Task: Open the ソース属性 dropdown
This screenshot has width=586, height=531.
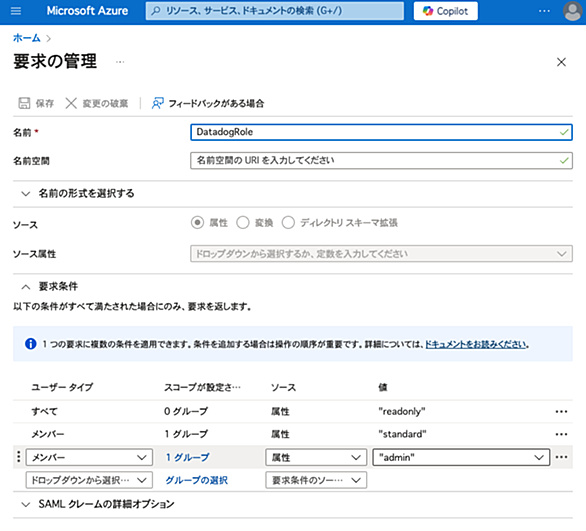Action: pyautogui.click(x=381, y=254)
